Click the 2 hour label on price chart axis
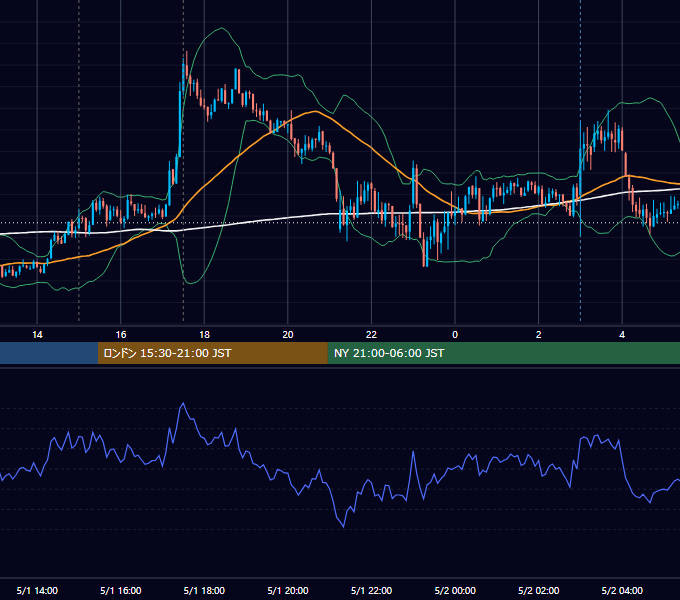The image size is (680, 600). [x=538, y=335]
